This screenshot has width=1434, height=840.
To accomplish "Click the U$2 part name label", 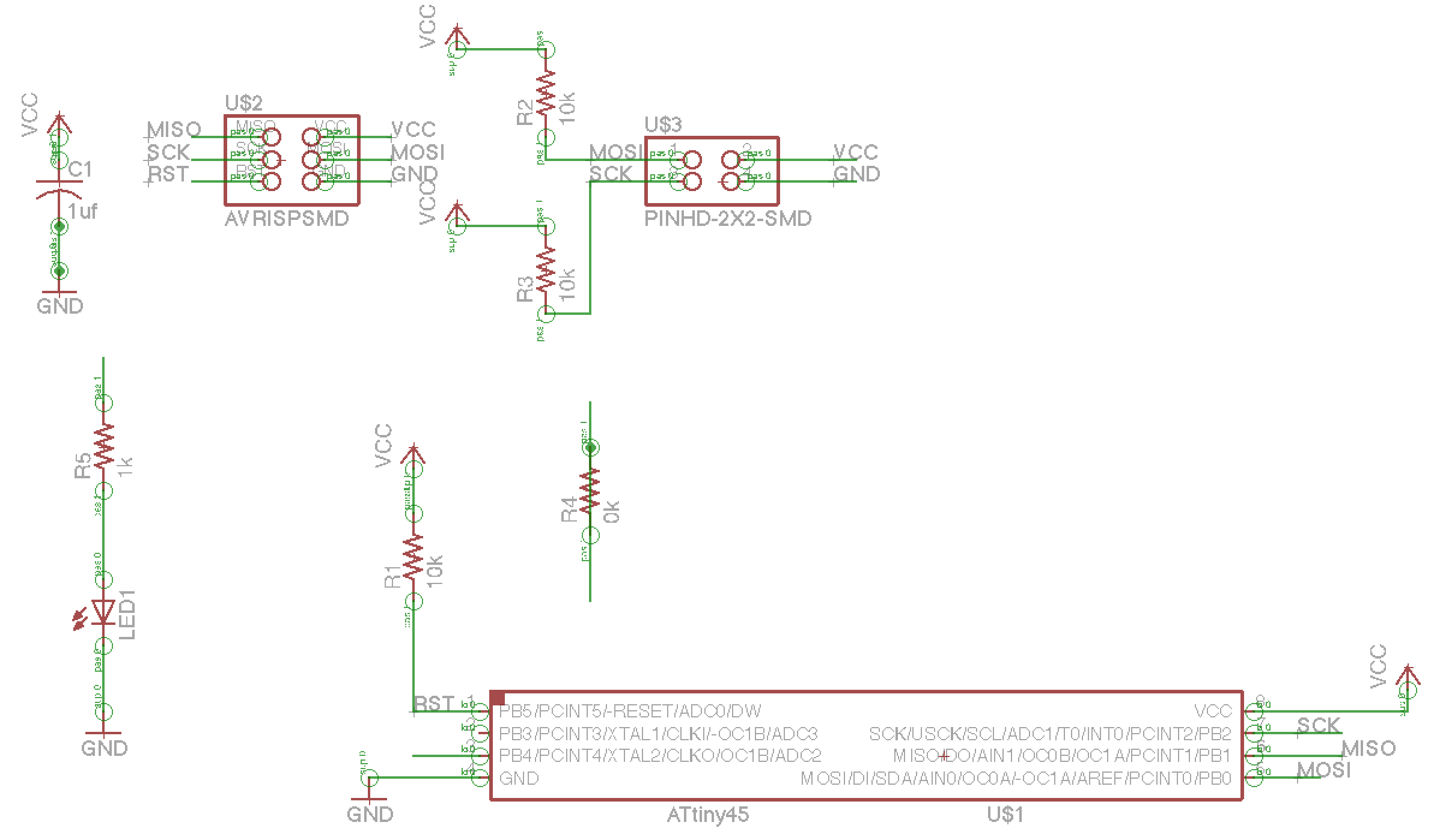I will click(244, 103).
